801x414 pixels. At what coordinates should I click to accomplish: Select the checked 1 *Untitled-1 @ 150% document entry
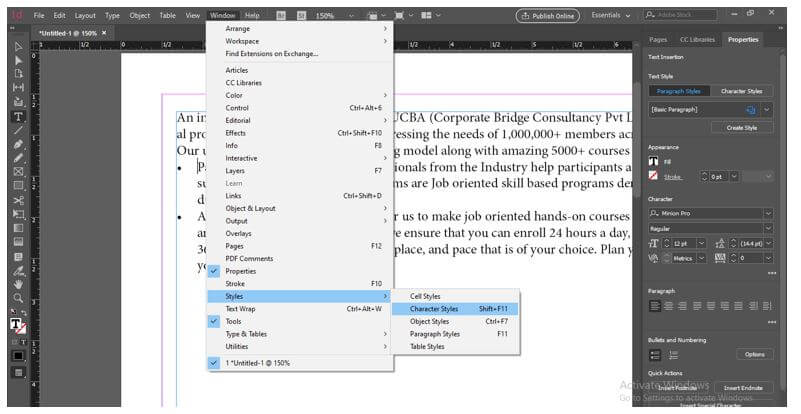click(x=300, y=363)
